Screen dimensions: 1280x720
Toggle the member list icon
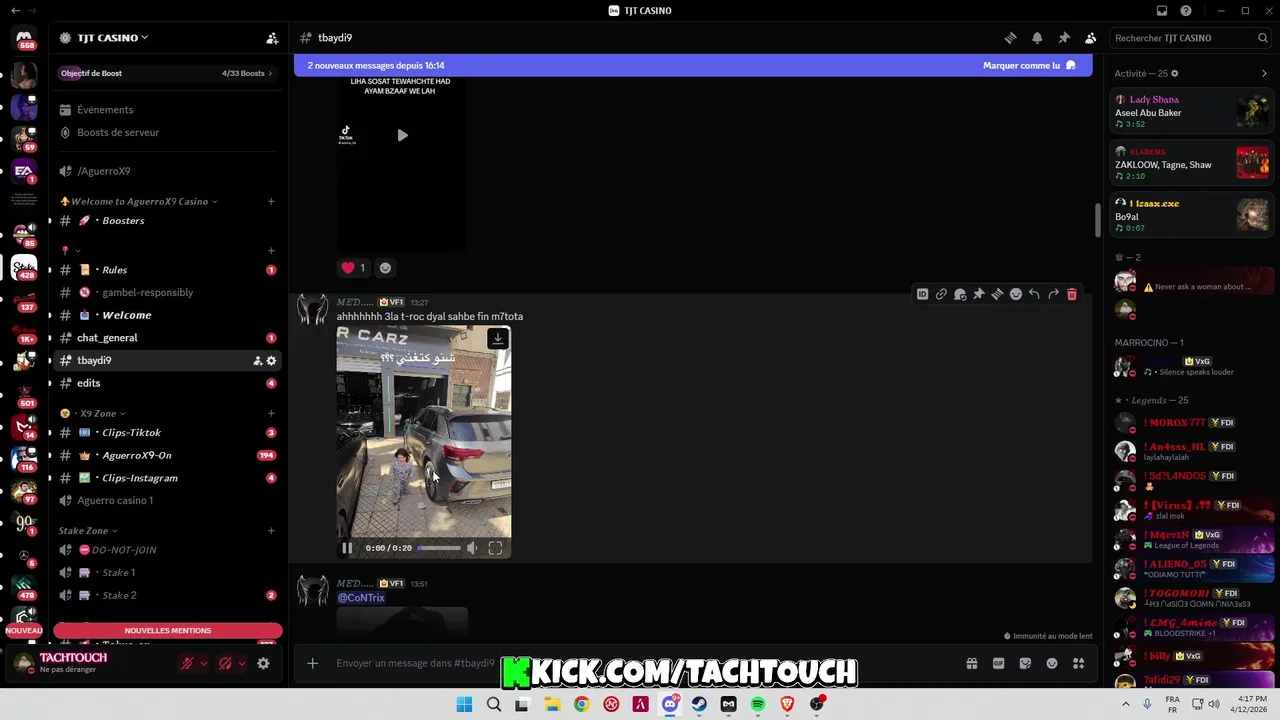pos(1090,38)
